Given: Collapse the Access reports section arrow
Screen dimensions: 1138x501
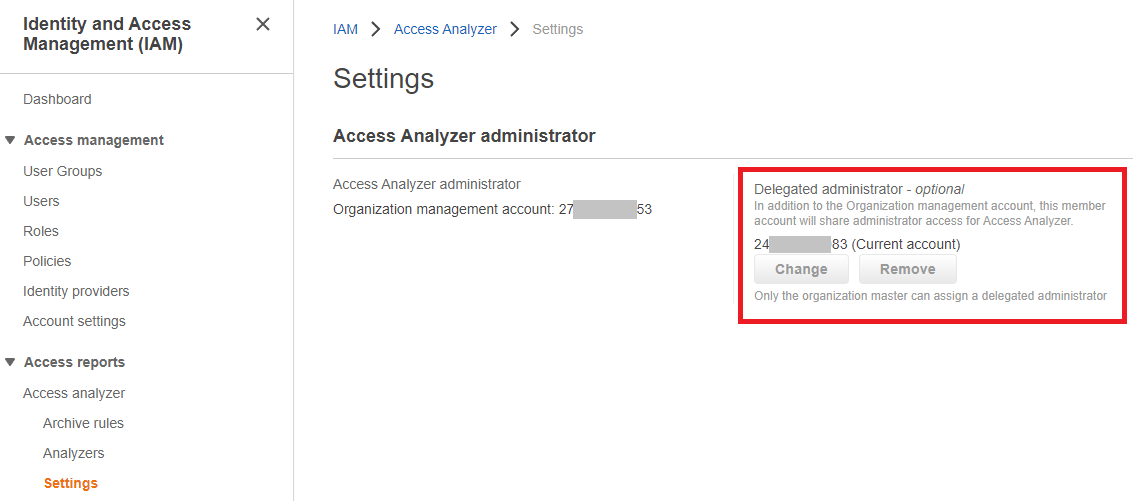Looking at the screenshot, I should (9, 362).
